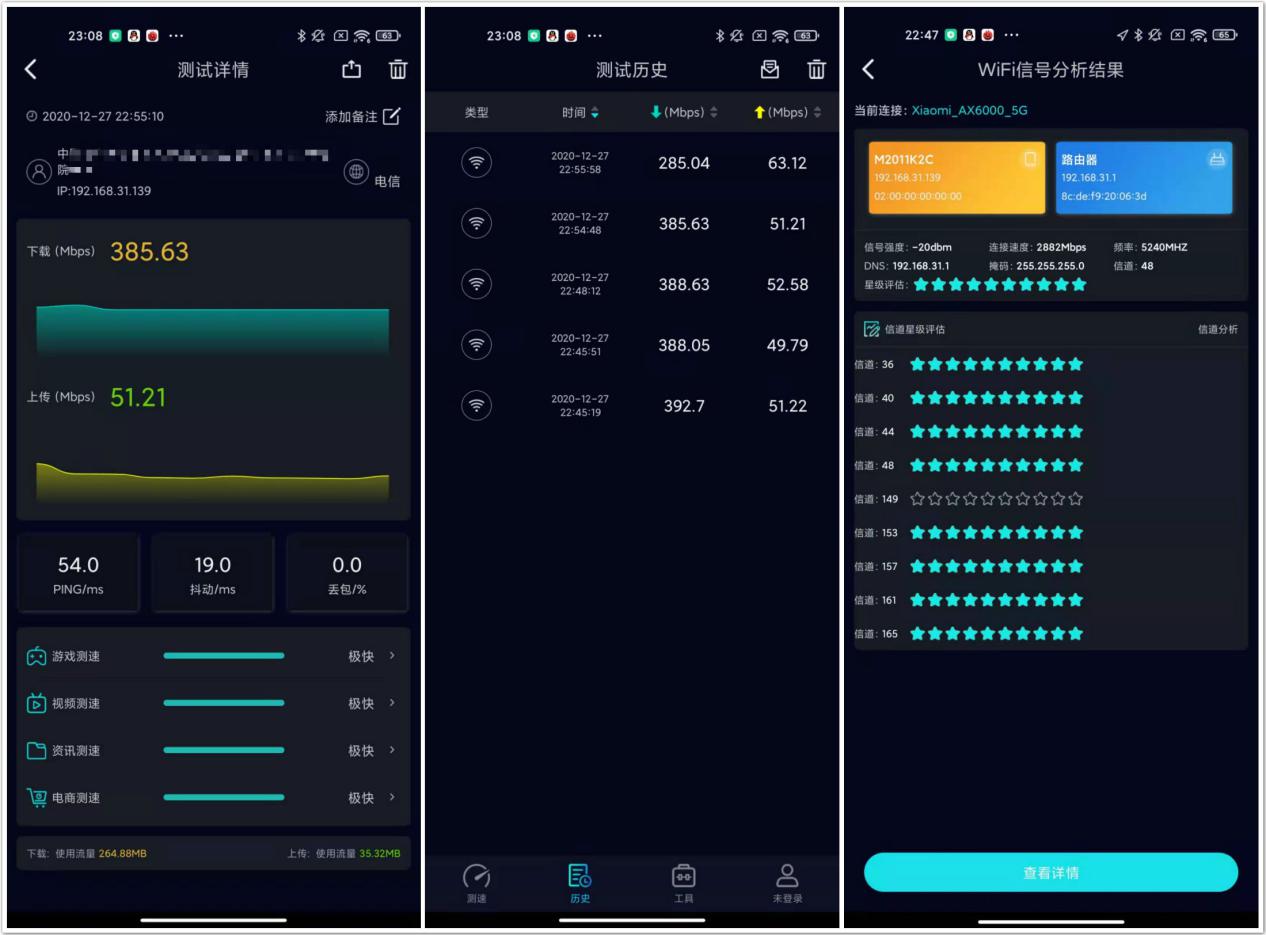
Task: Switch to the 历史 tab
Action: (580, 882)
